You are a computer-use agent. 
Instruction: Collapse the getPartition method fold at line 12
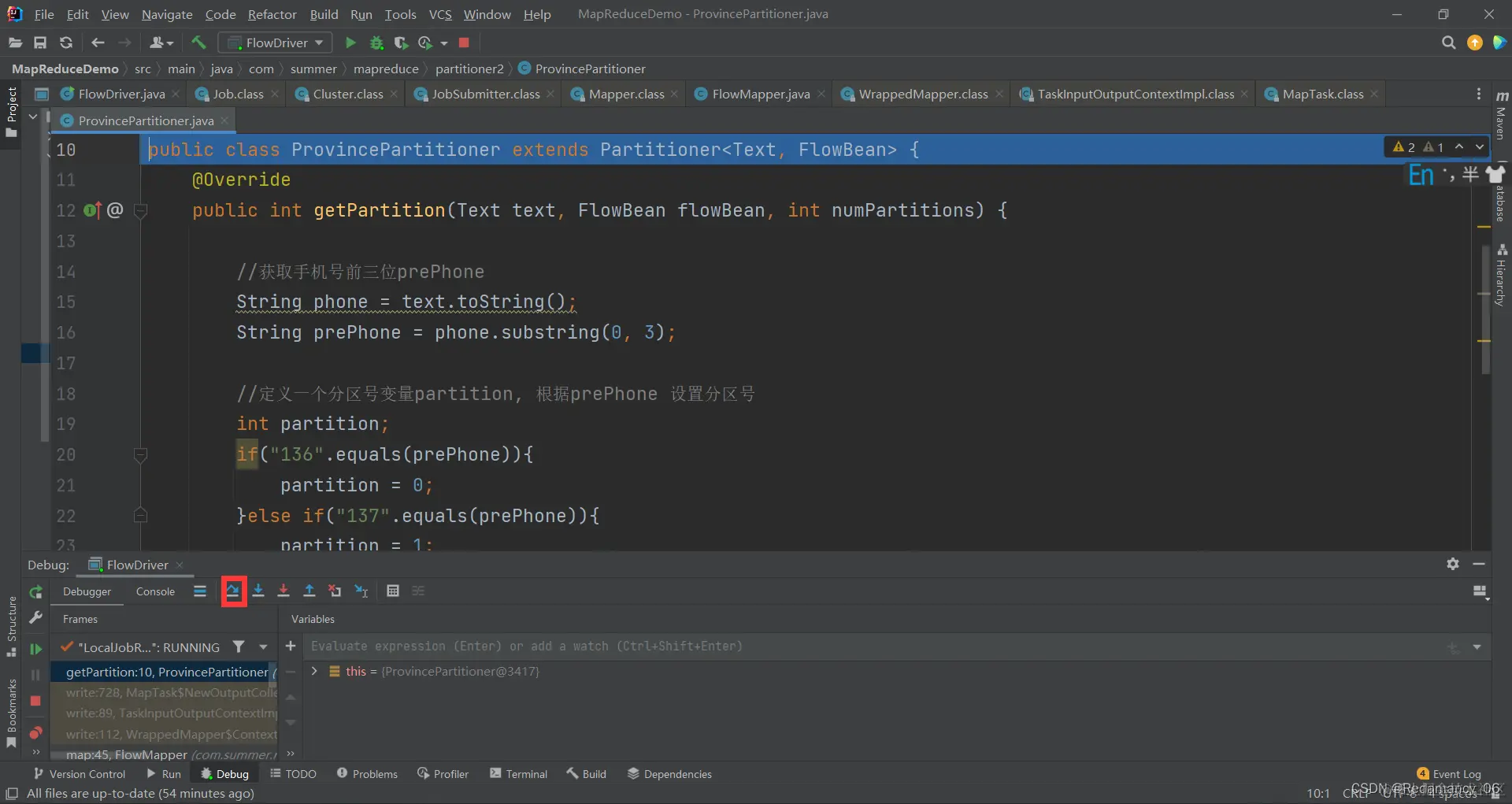[x=141, y=210]
